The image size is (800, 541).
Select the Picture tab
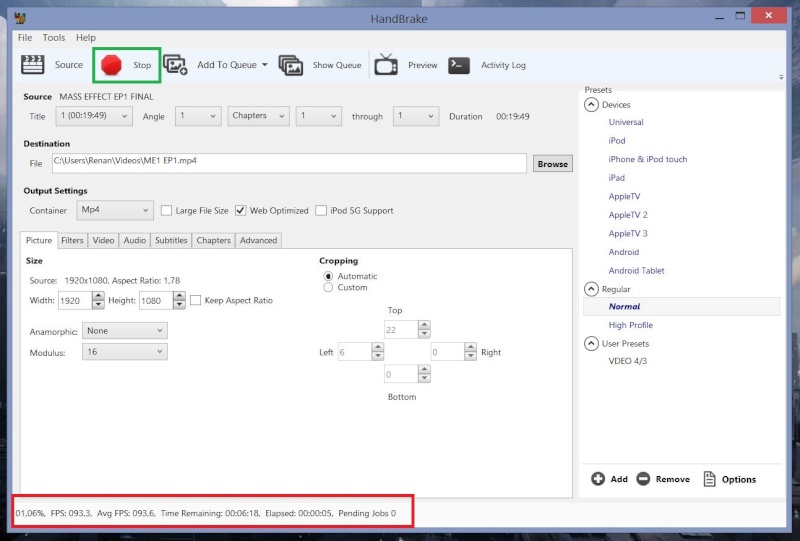click(39, 240)
